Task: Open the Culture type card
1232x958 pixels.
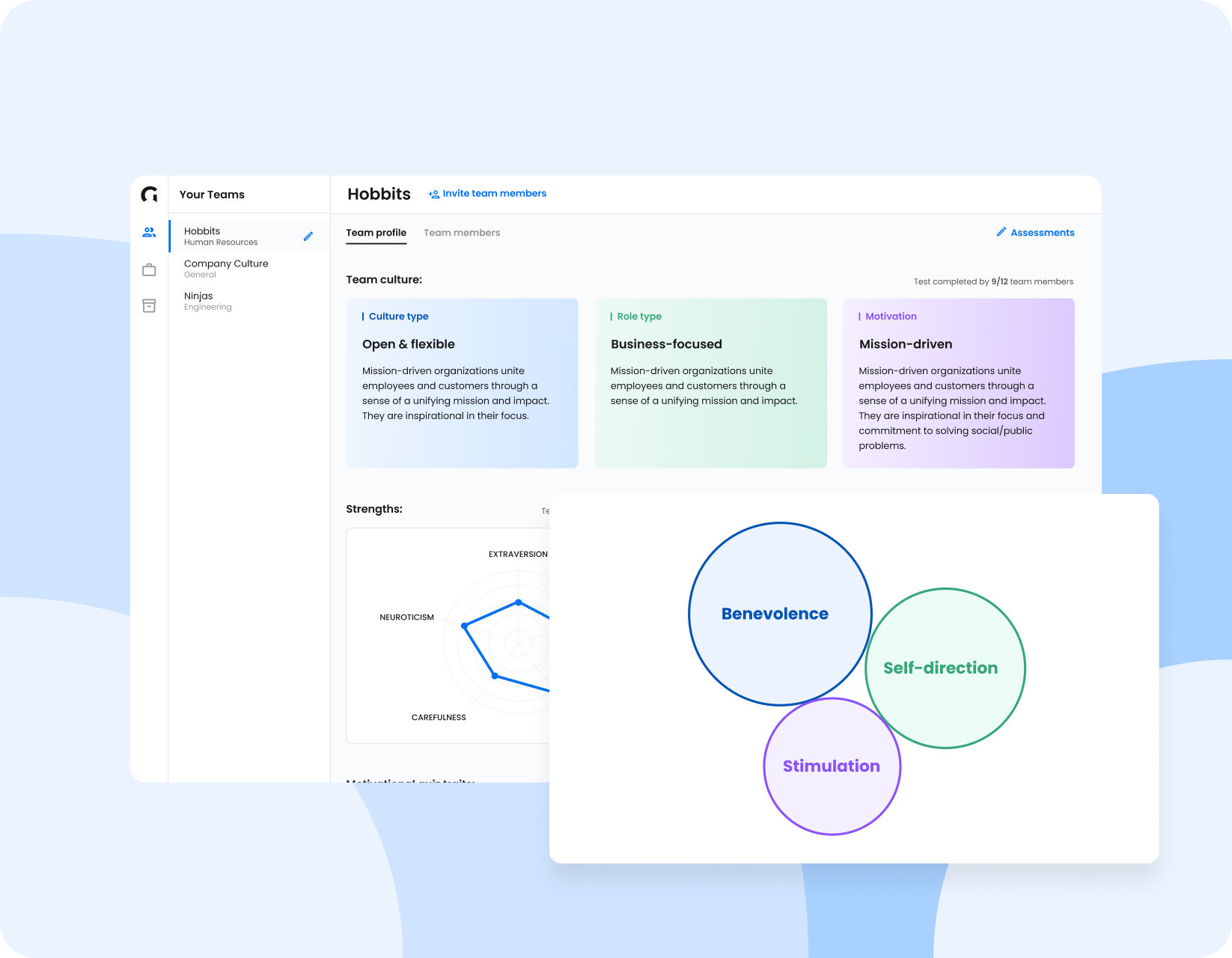Action: pos(462,383)
